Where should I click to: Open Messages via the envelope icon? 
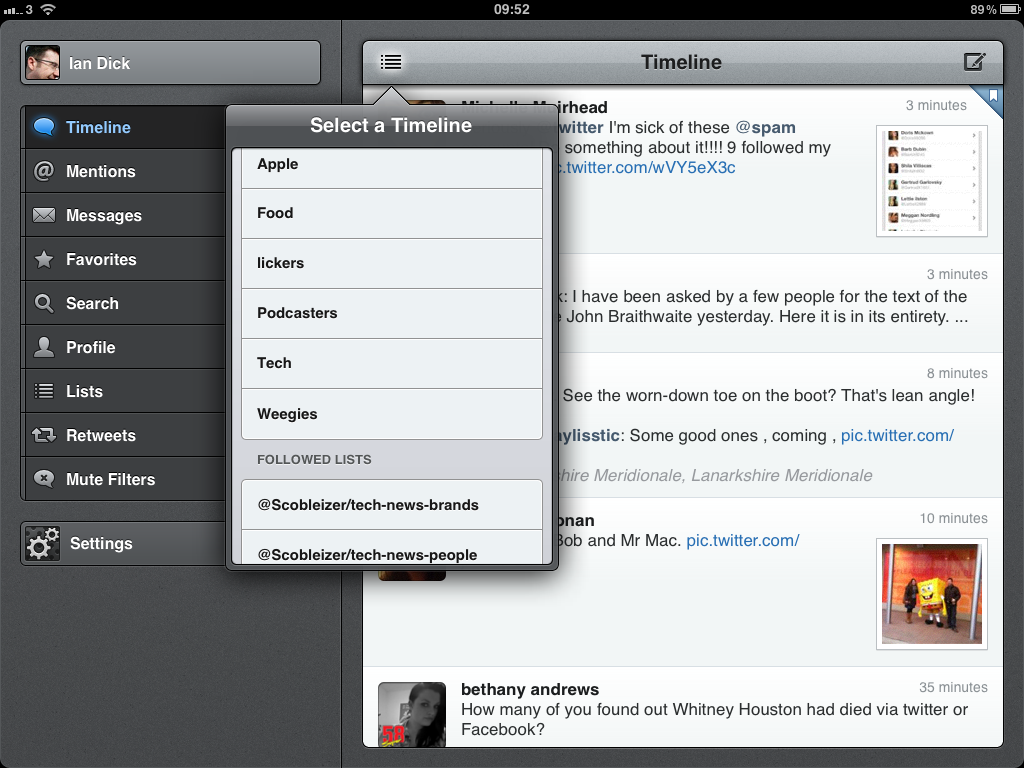44,215
